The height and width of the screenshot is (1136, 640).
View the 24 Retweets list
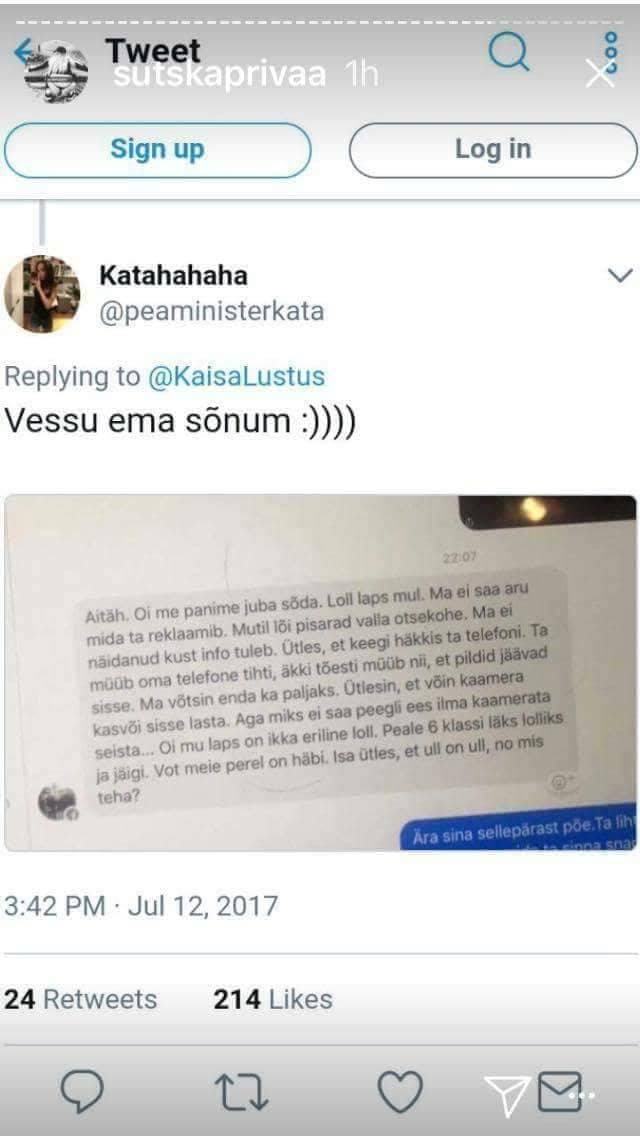pos(80,999)
